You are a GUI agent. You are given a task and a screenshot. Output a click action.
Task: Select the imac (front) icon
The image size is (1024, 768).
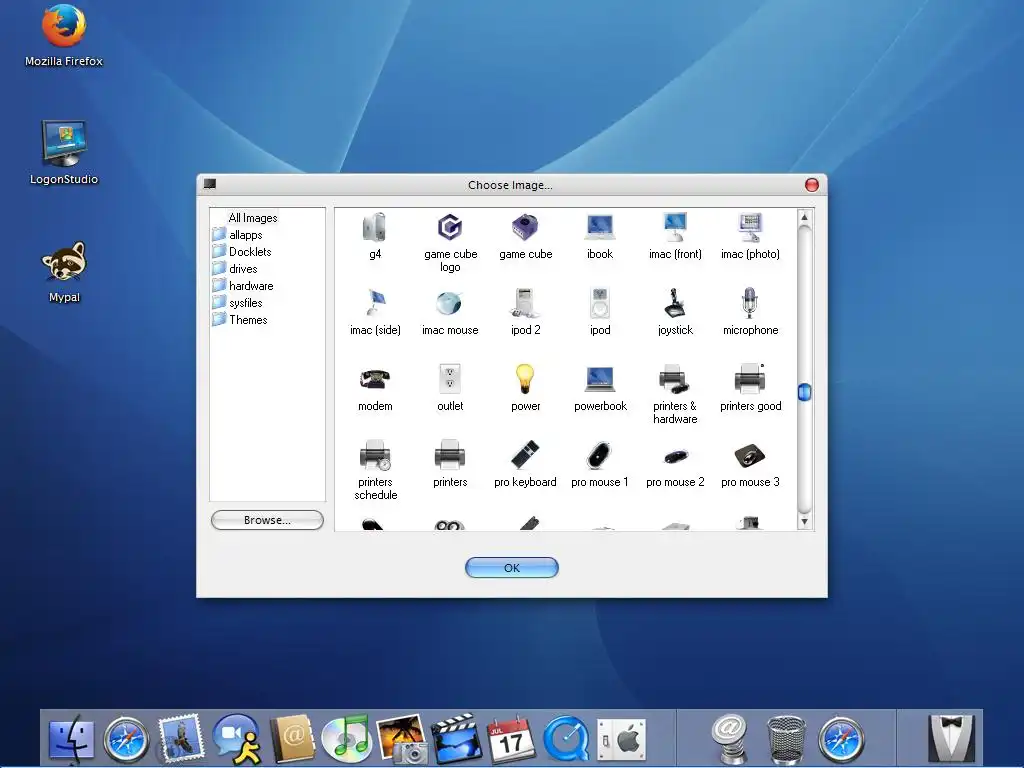[675, 228]
